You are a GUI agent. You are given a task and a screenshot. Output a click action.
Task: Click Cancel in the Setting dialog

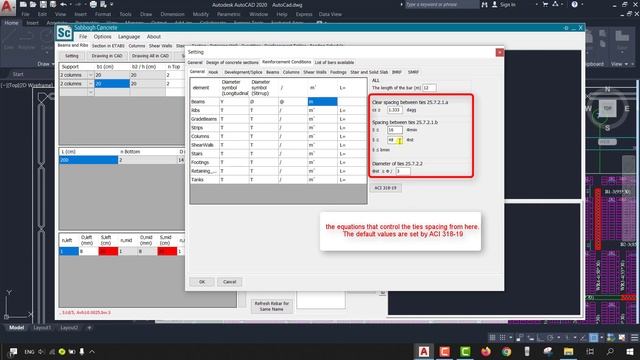click(229, 282)
